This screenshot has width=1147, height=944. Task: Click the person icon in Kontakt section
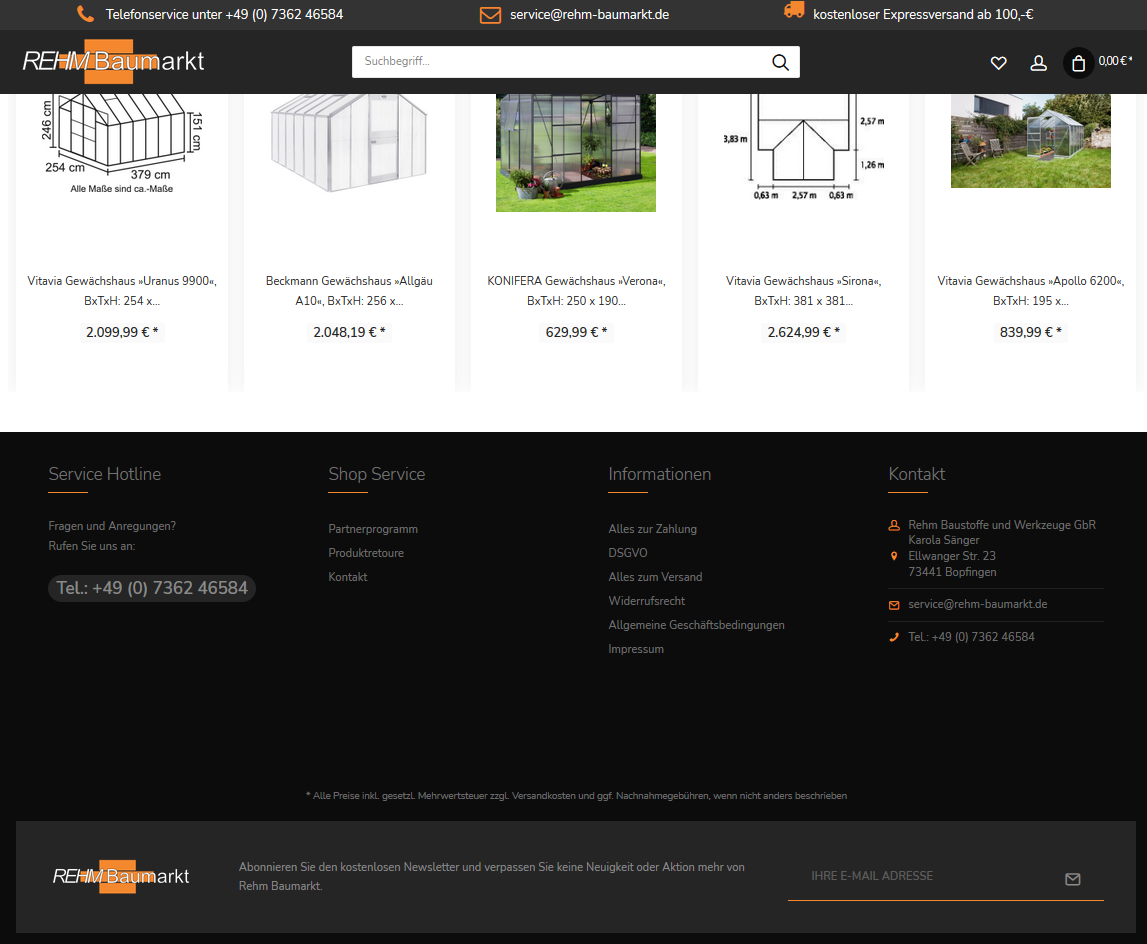pyautogui.click(x=894, y=525)
